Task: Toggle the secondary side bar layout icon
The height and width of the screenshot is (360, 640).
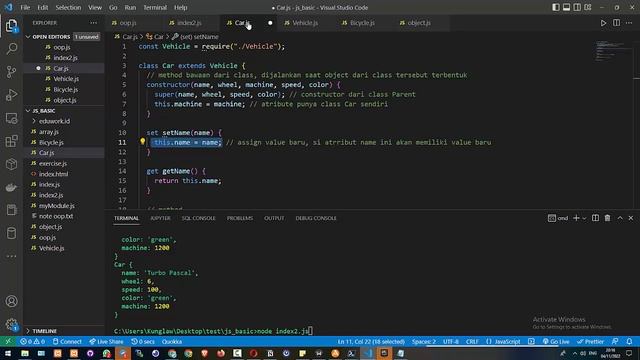Action: tap(577, 7)
